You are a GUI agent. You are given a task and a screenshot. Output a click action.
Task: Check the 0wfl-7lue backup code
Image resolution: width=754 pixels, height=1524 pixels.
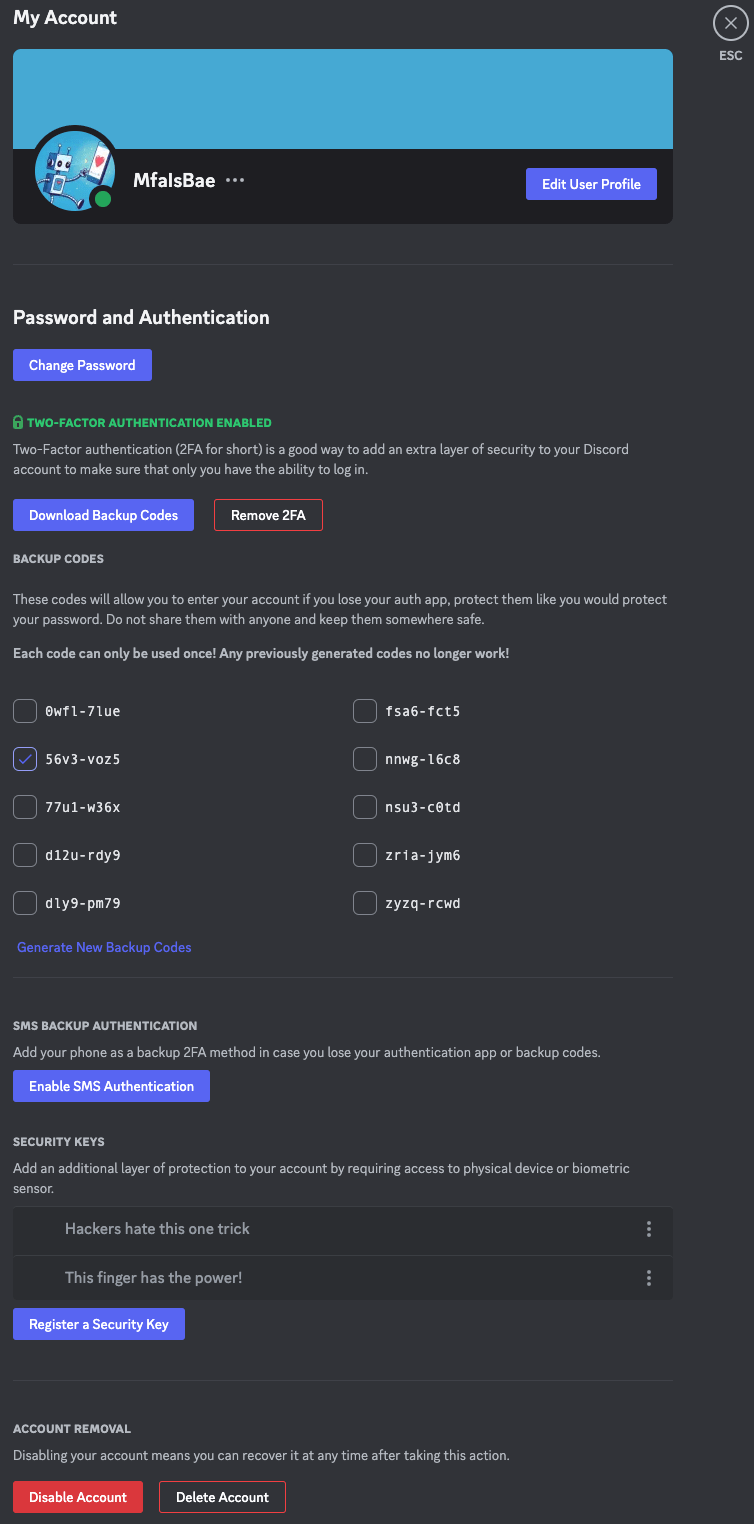point(24,711)
